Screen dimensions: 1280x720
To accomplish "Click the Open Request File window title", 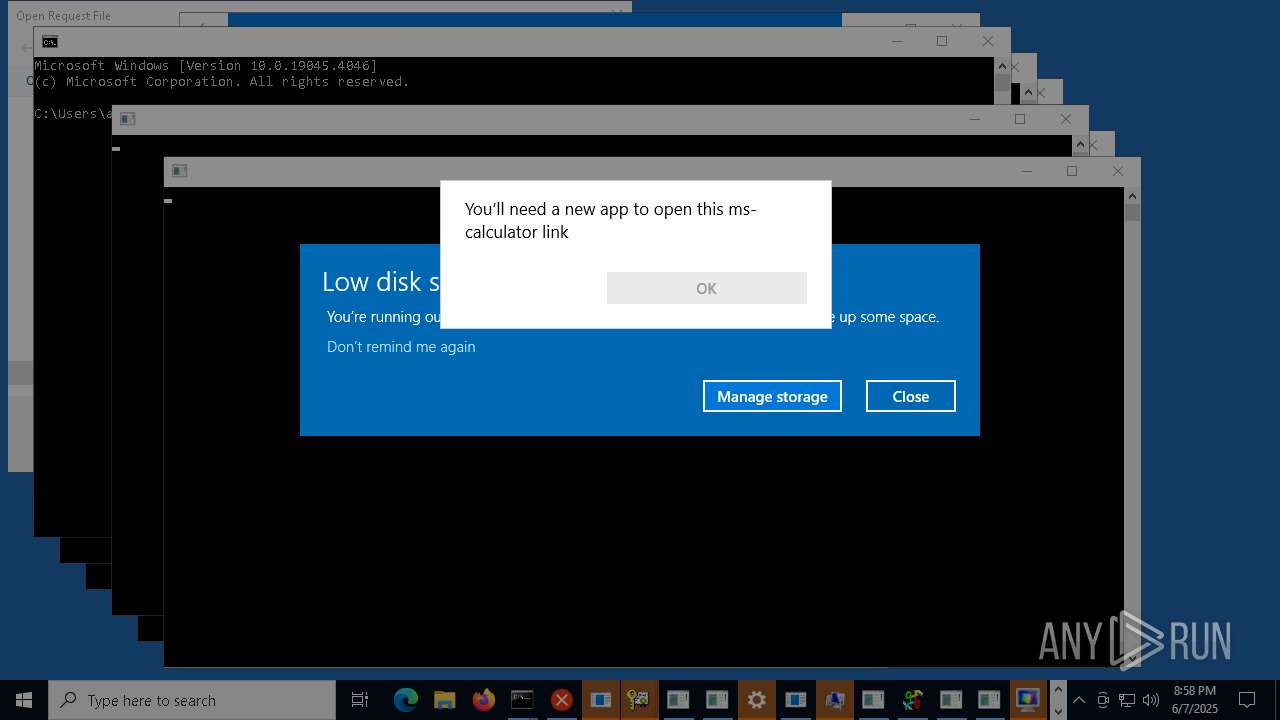I will [64, 16].
